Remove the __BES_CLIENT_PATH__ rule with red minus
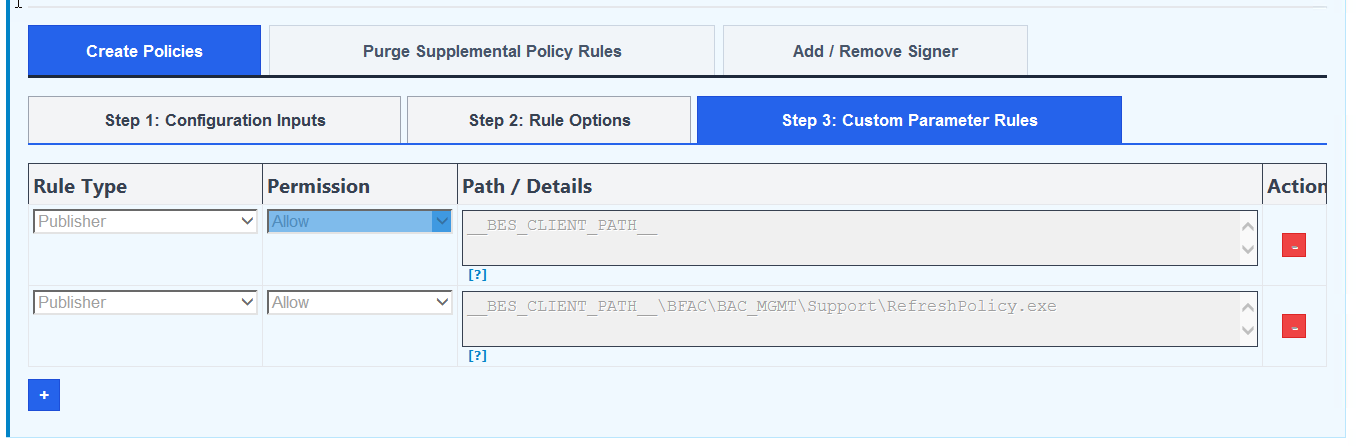1356x446 pixels. (1294, 245)
